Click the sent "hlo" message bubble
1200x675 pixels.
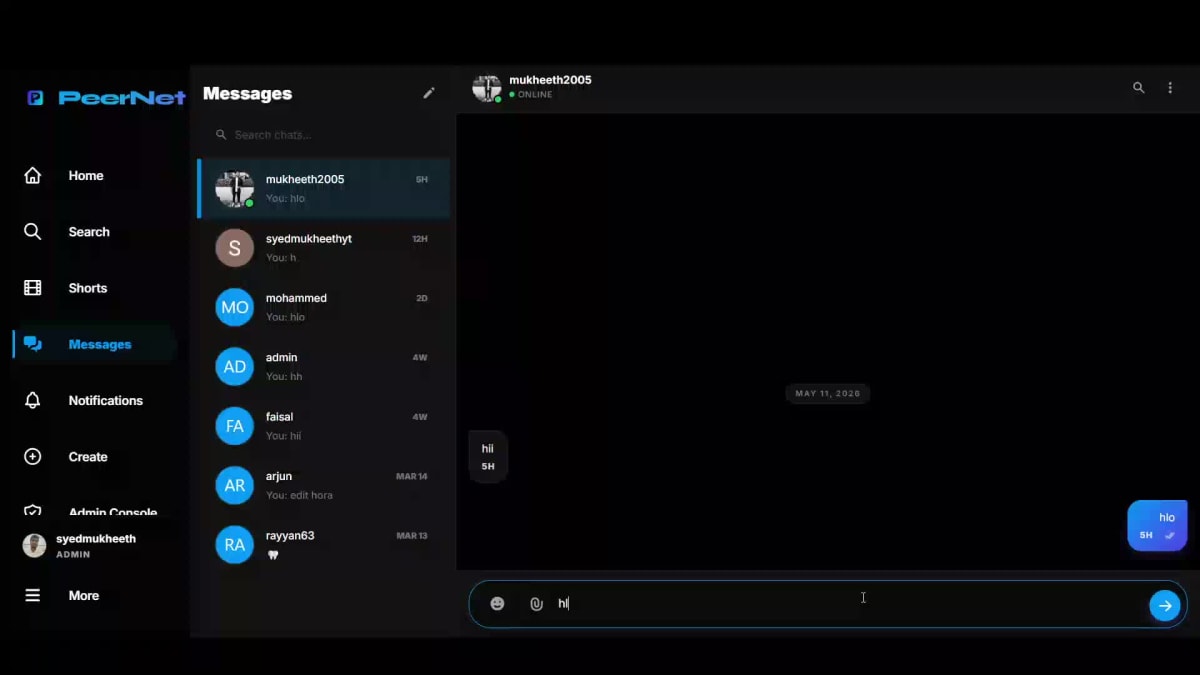pyautogui.click(x=1157, y=526)
